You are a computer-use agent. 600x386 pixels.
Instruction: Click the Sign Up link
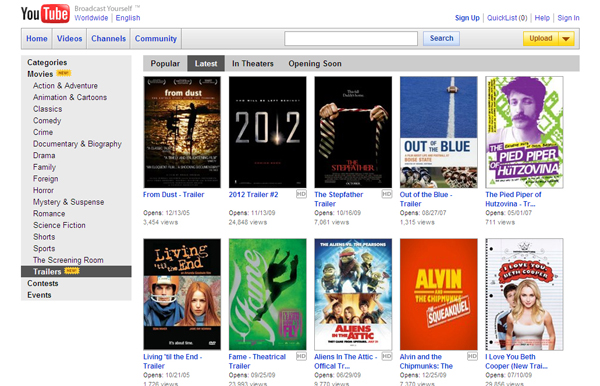coord(467,18)
